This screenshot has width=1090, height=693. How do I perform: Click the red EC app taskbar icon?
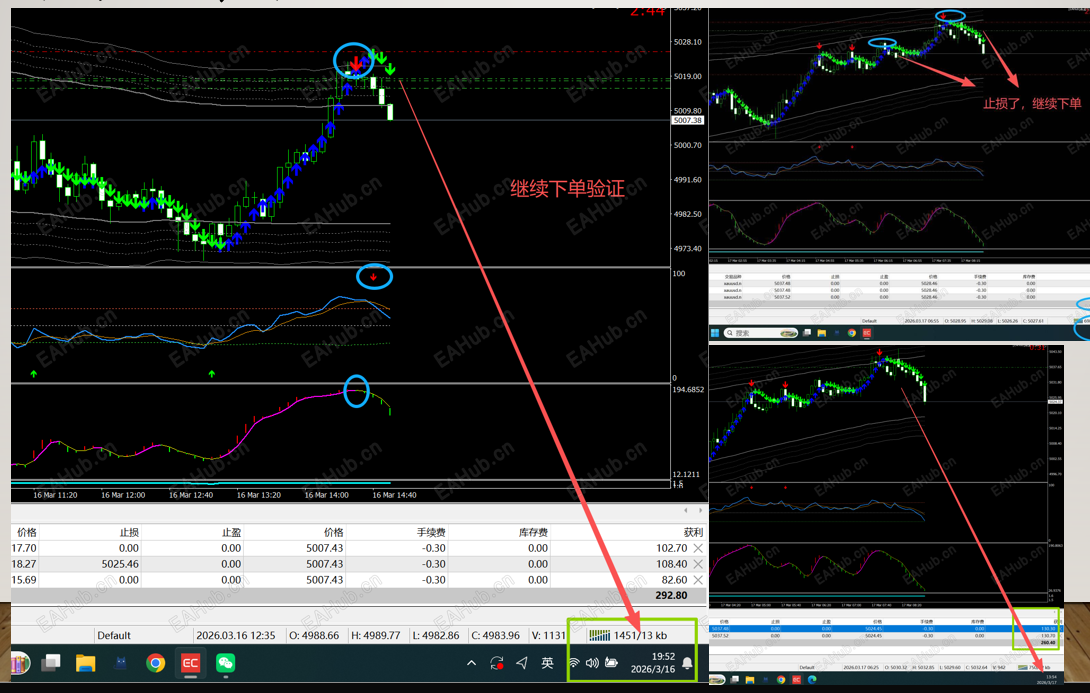pyautogui.click(x=190, y=663)
